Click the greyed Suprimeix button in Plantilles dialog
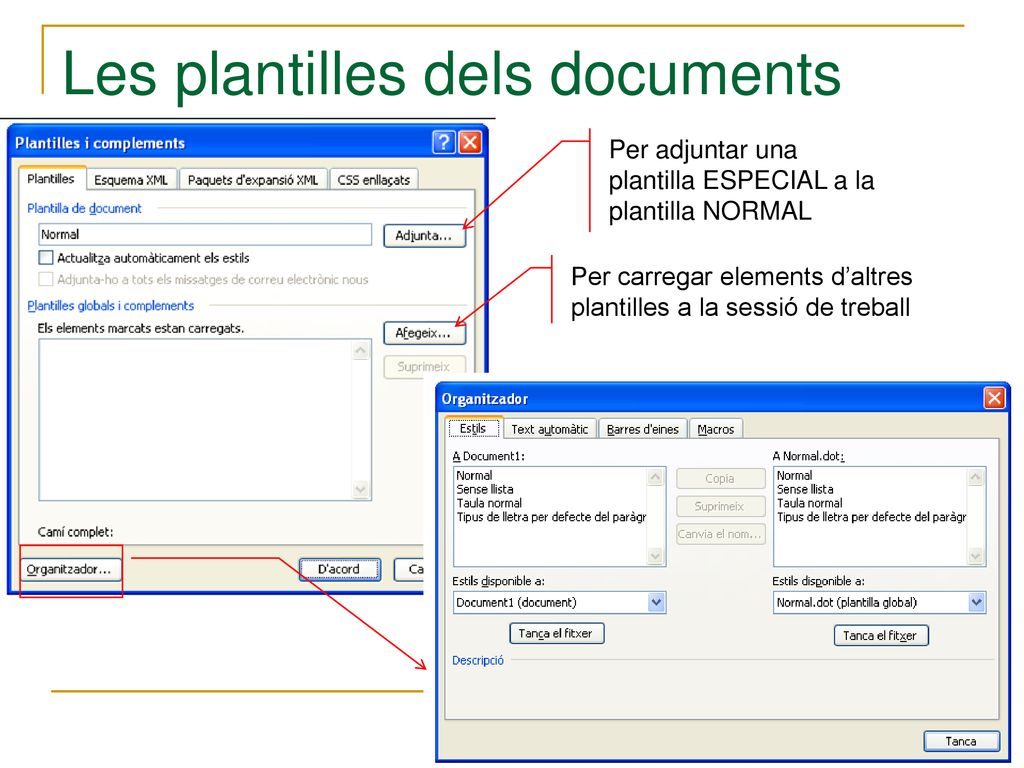Screen dimensions: 1024x768 coord(424,366)
